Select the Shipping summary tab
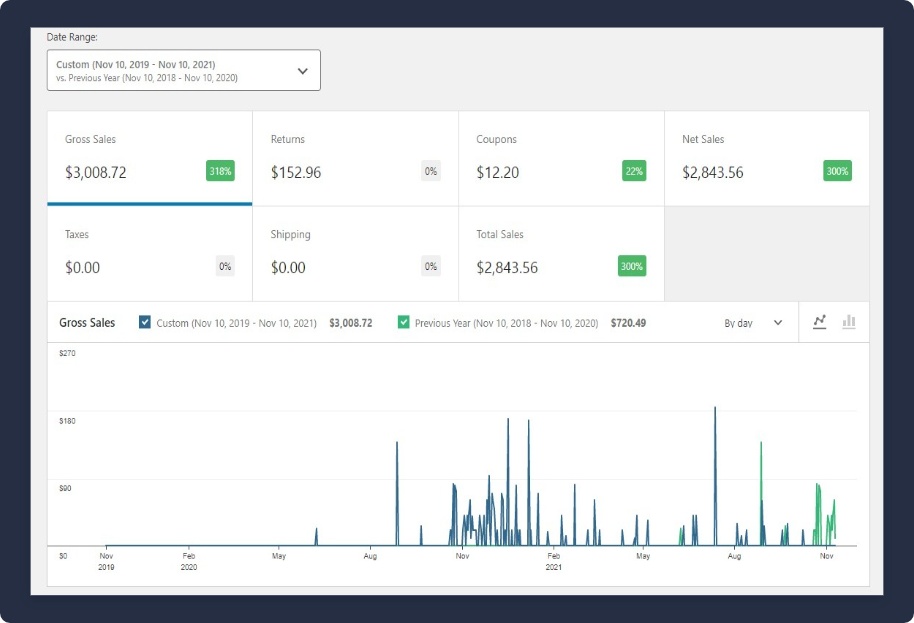 pos(355,253)
